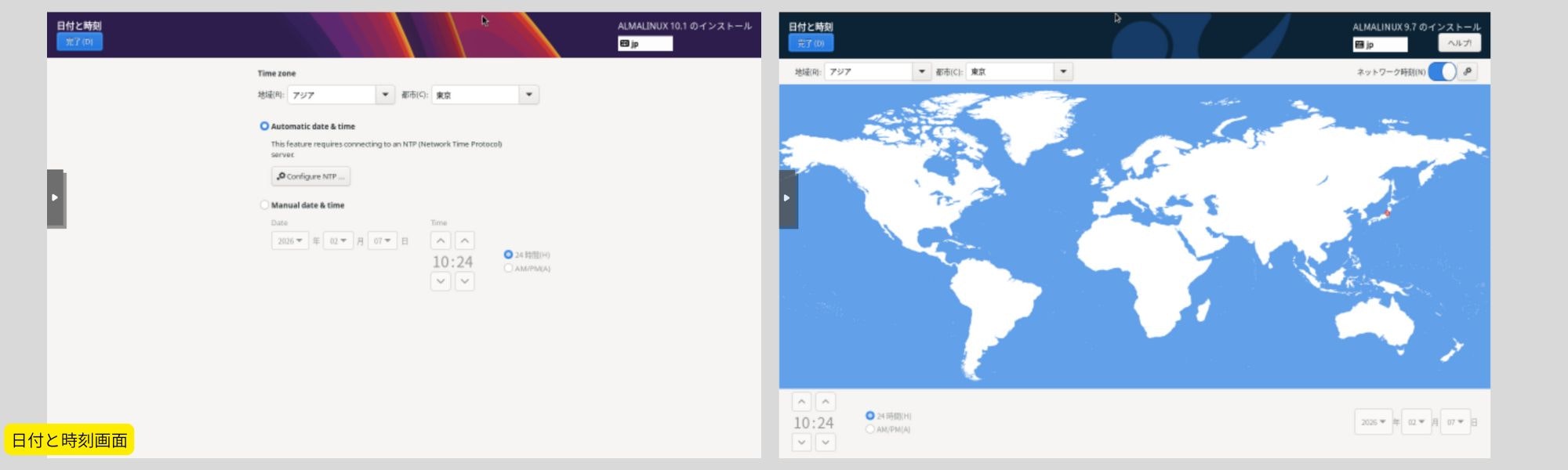
Task: Click the 10:24 time display in AlmaLinux 9.7
Action: pos(814,423)
